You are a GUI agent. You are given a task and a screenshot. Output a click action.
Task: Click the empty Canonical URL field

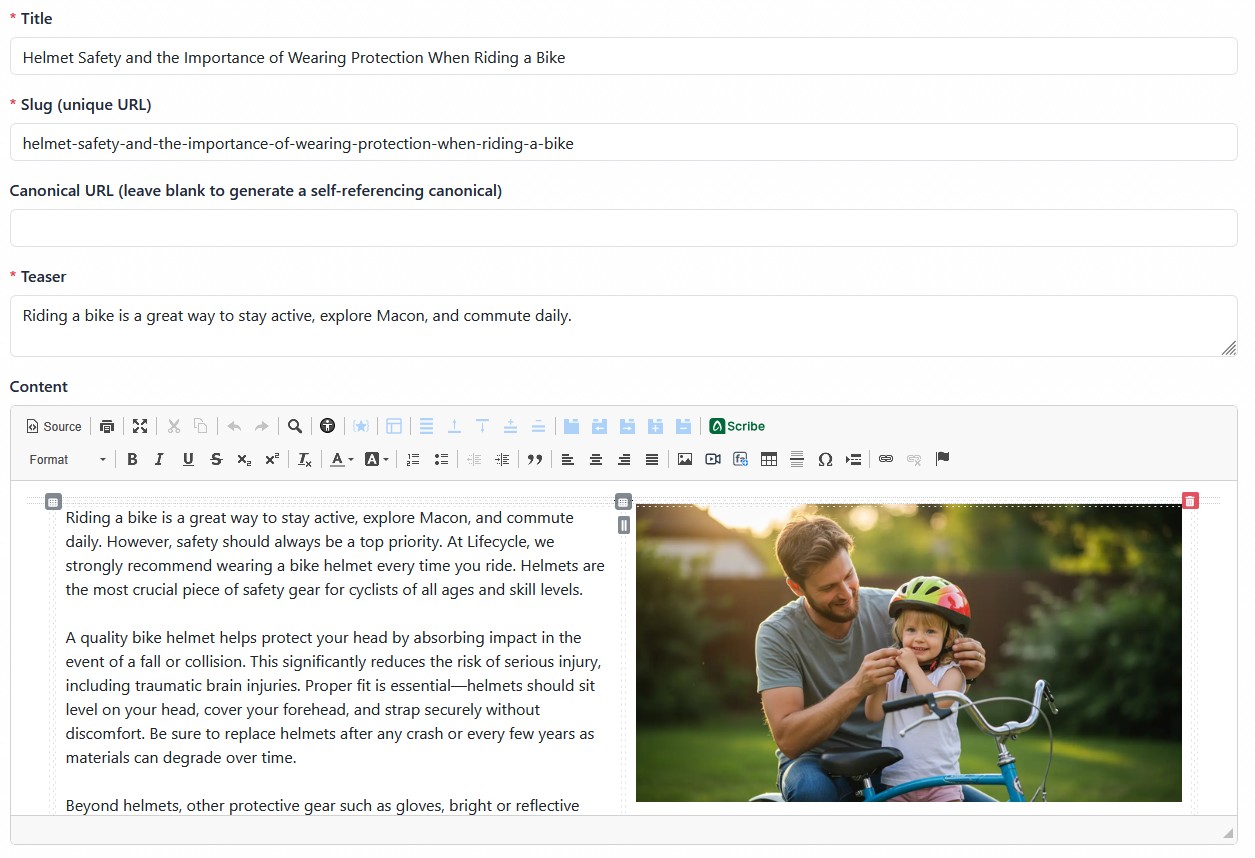pyautogui.click(x=624, y=228)
